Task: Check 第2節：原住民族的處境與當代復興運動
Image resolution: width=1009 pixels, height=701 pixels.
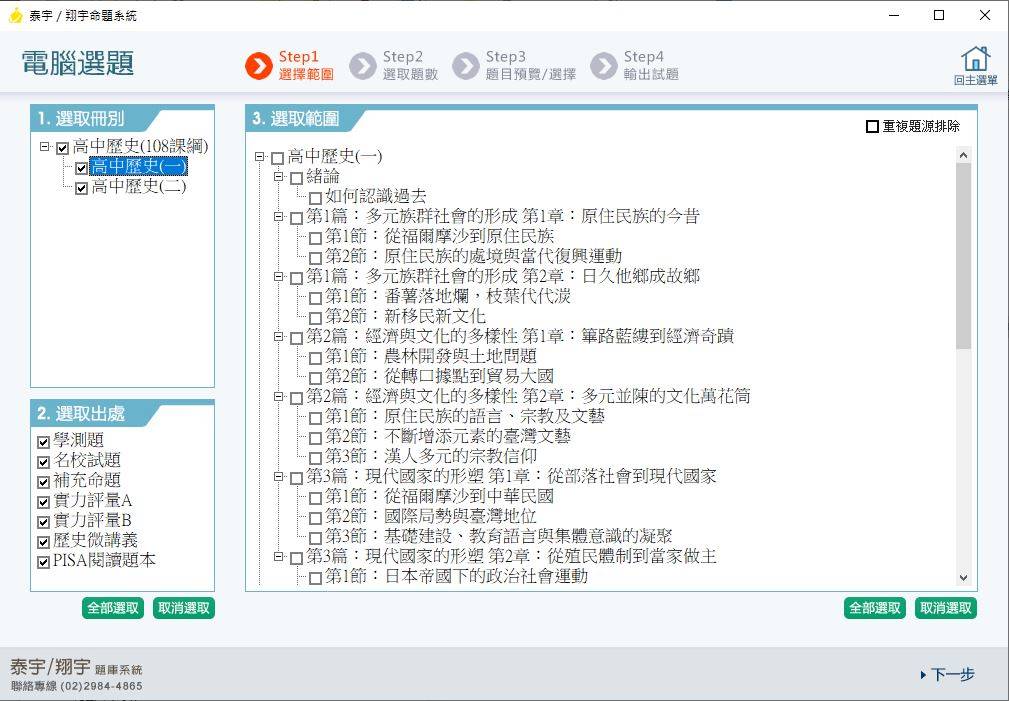Action: point(315,257)
